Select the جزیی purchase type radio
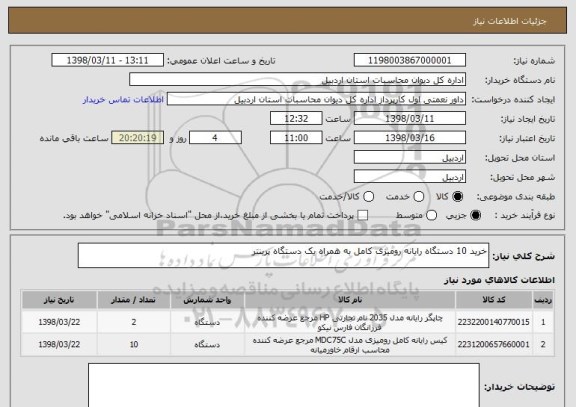Screen dimensions: 576x407 pos(475,215)
